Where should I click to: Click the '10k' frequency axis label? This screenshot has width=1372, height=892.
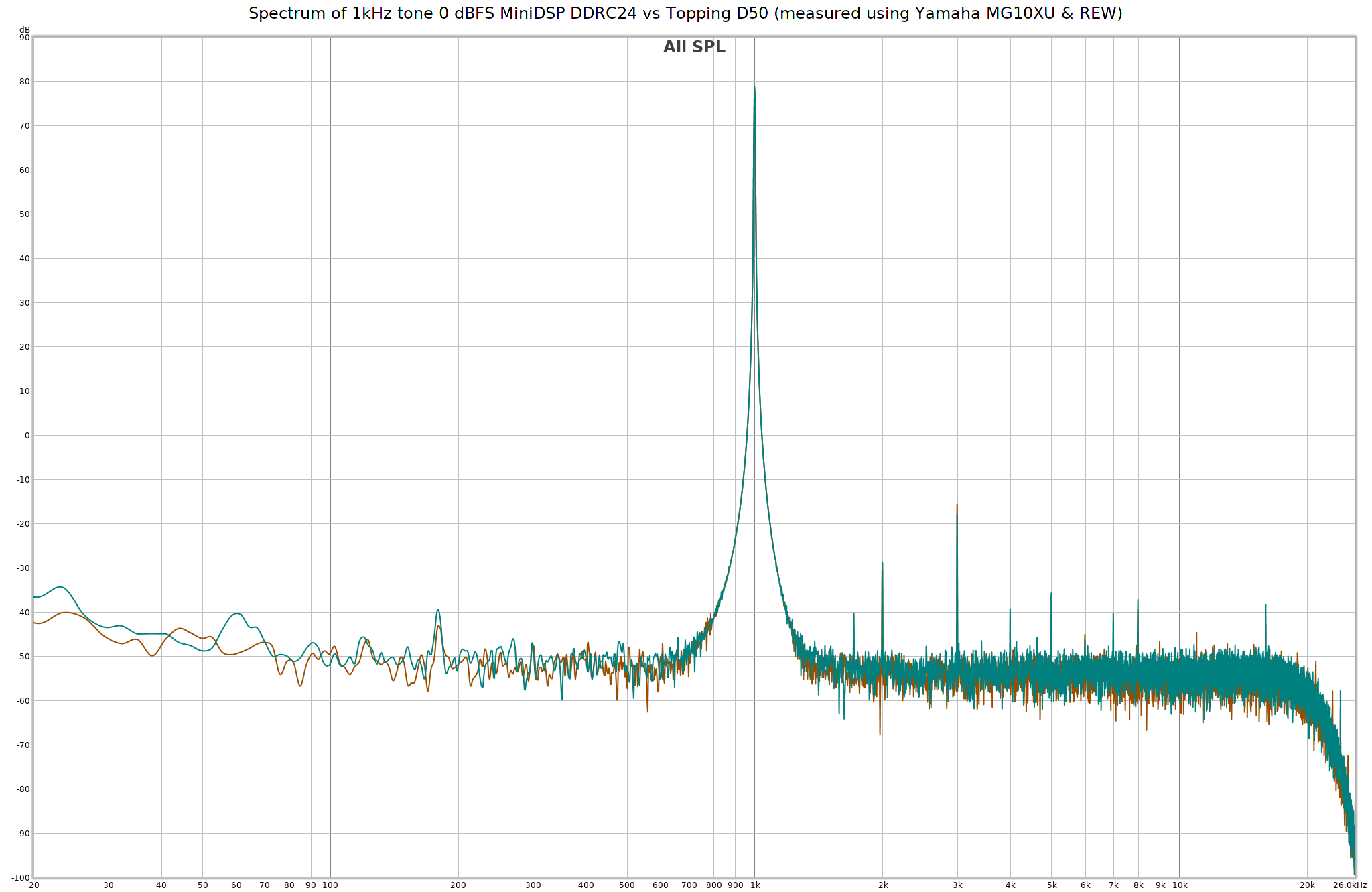(x=1180, y=885)
